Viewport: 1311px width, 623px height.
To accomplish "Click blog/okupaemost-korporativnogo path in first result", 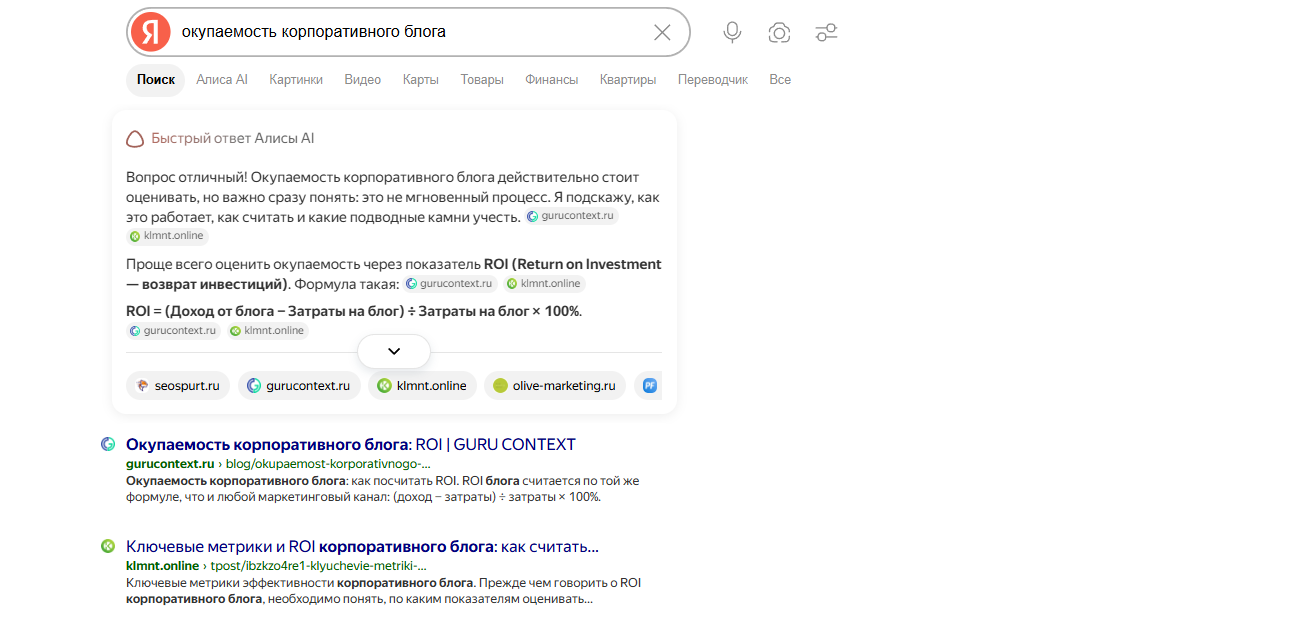I will [x=328, y=464].
